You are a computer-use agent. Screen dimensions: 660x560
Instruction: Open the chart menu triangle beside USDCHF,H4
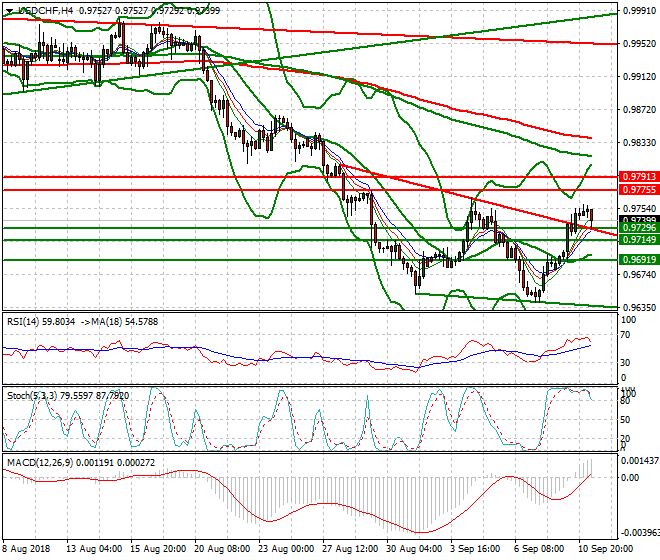pos(9,11)
